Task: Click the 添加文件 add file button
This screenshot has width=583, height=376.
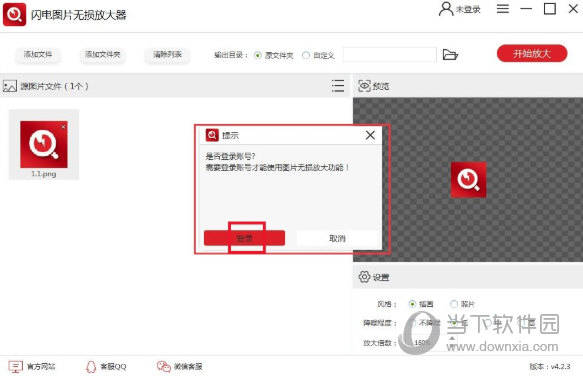Action: [38, 55]
